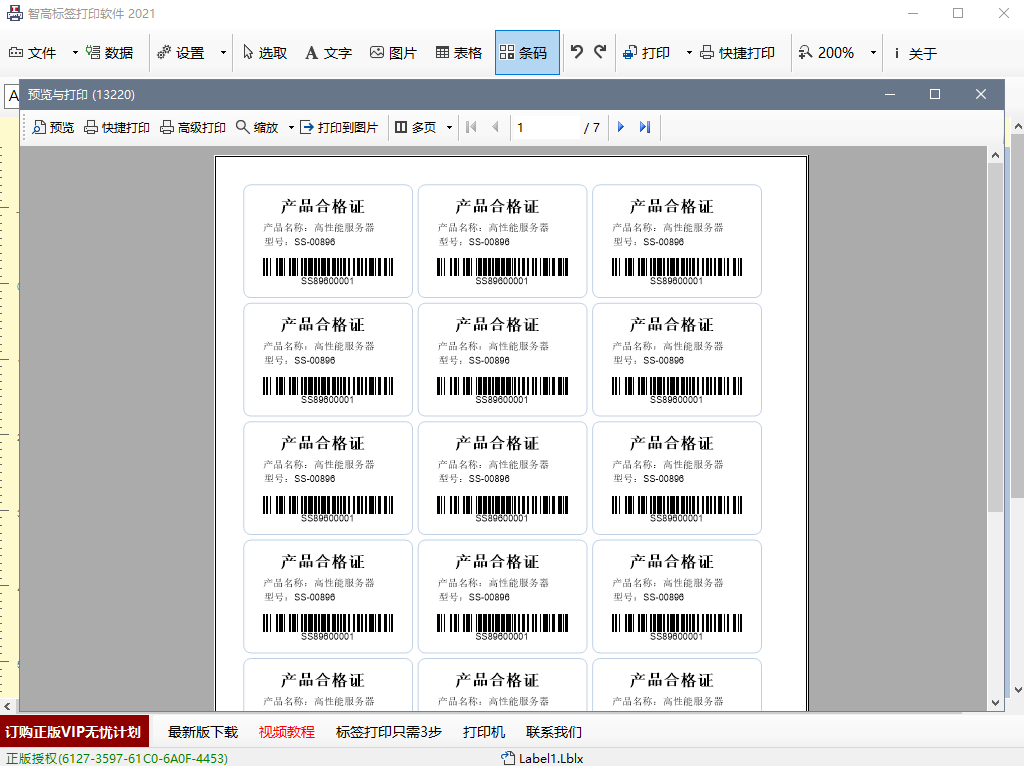Screen dimensions: 1024x766
Task: Expand the dropdown arrow beside 缩放
Action: (291, 127)
